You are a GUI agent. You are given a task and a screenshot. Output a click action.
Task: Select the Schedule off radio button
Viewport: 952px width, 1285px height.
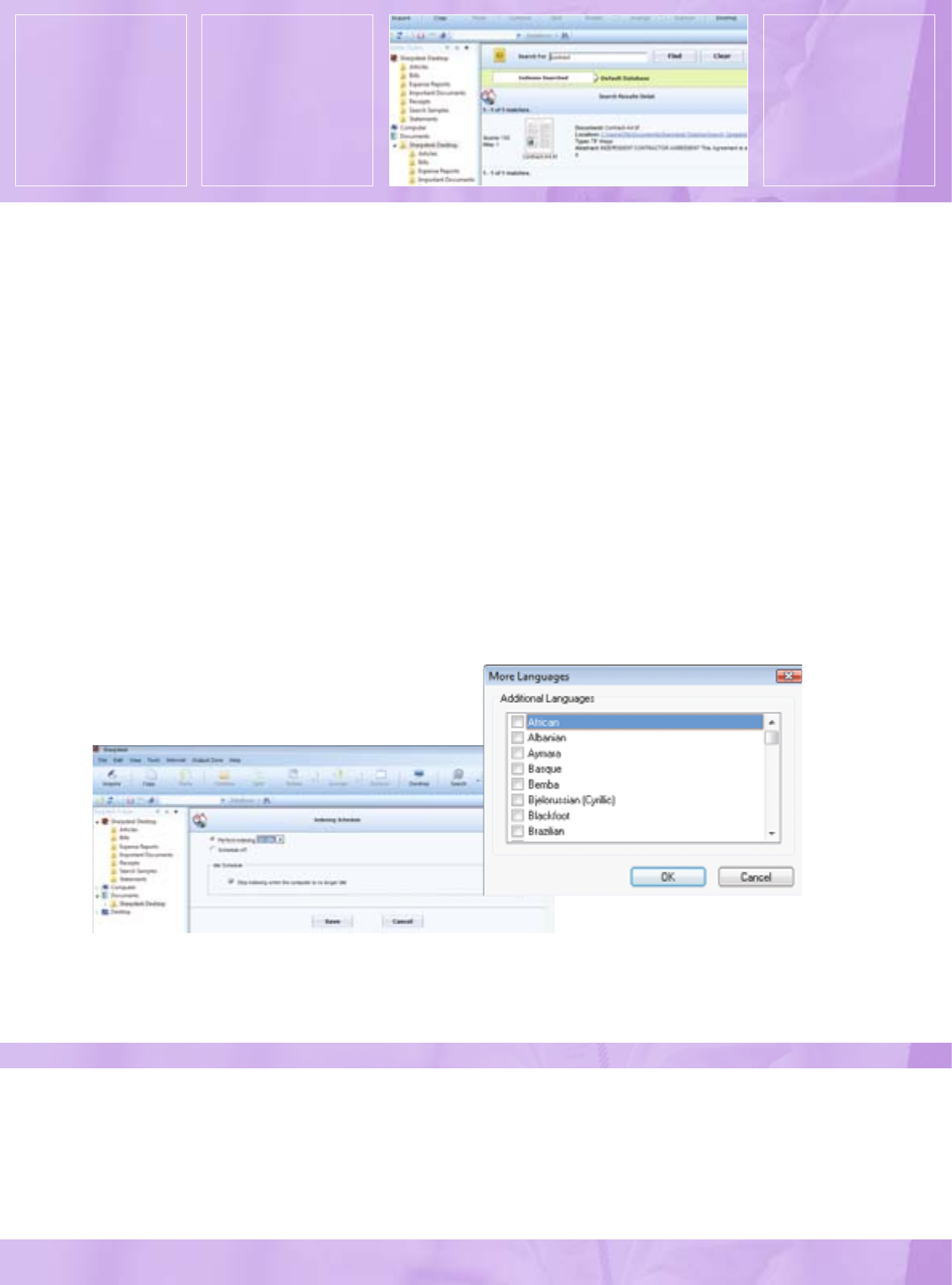pos(213,849)
